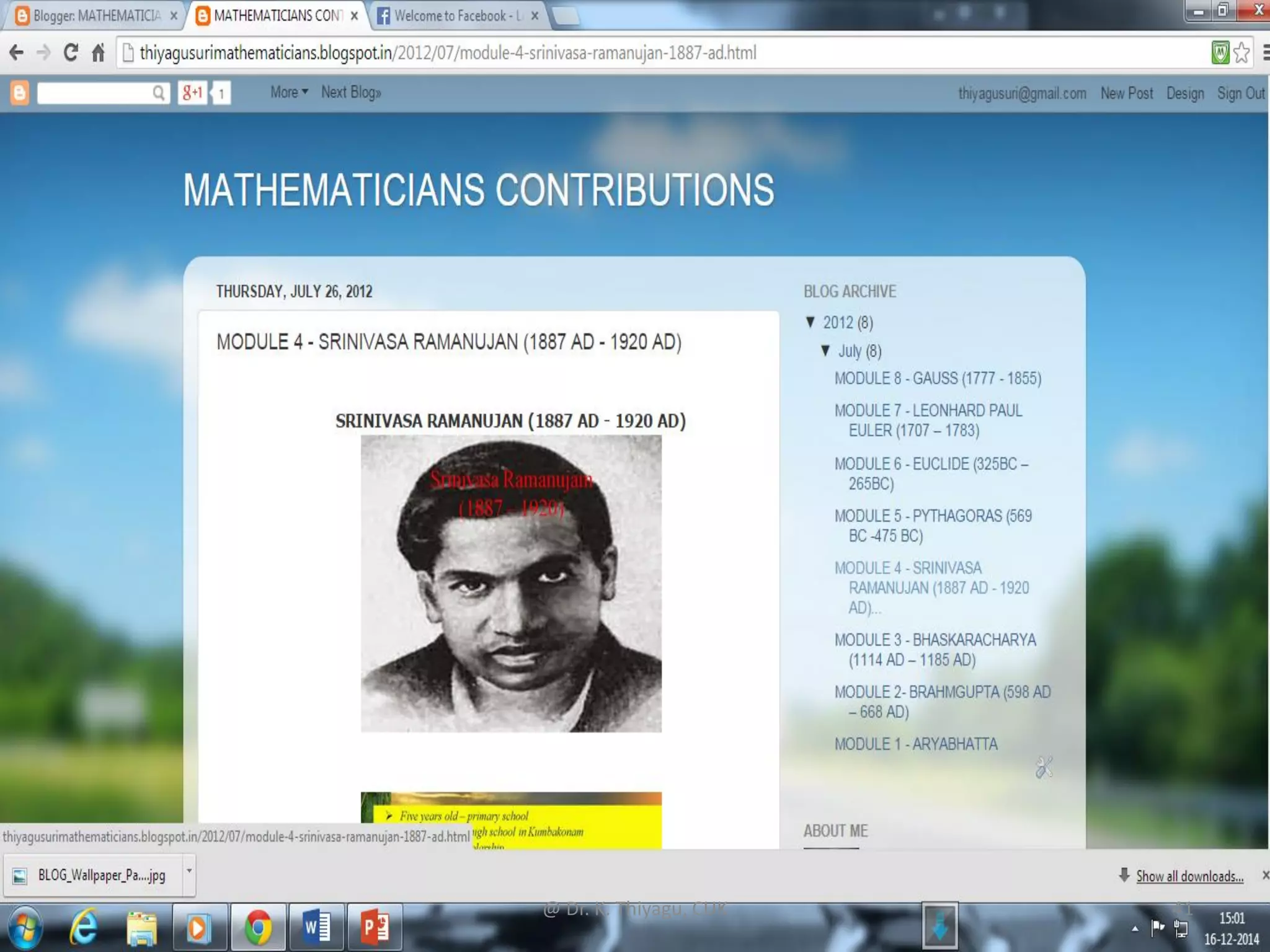This screenshot has width=1270, height=952.
Task: Click the wrench edit icon under Blog Archive
Action: [1044, 767]
